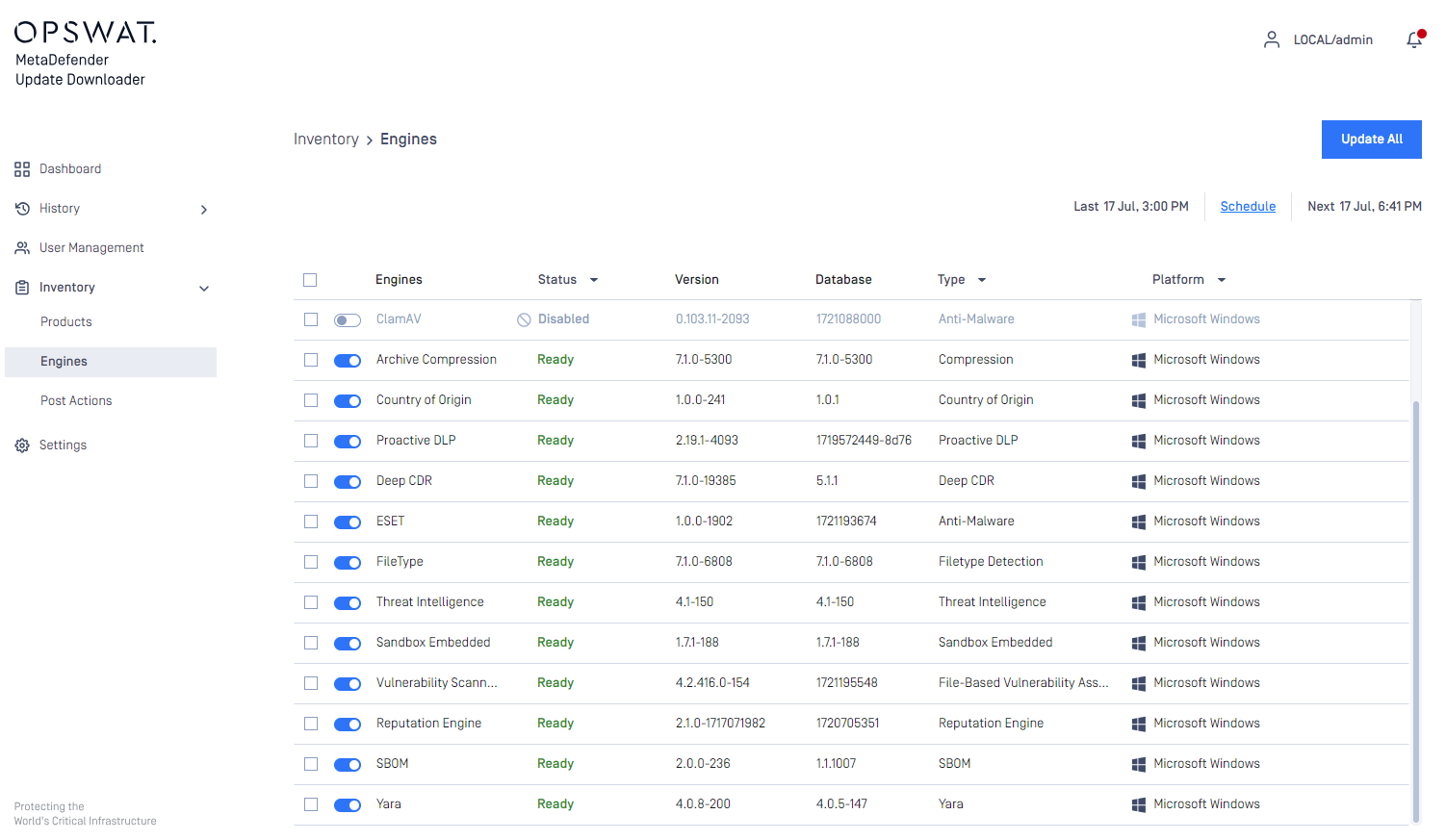
Task: Check the ClamAV row checkbox
Action: [311, 319]
